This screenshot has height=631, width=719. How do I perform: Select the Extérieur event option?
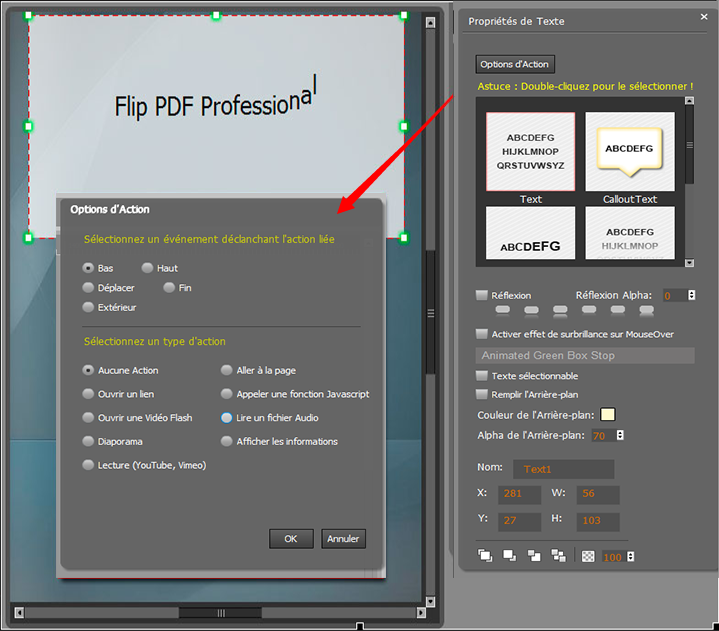[x=88, y=307]
